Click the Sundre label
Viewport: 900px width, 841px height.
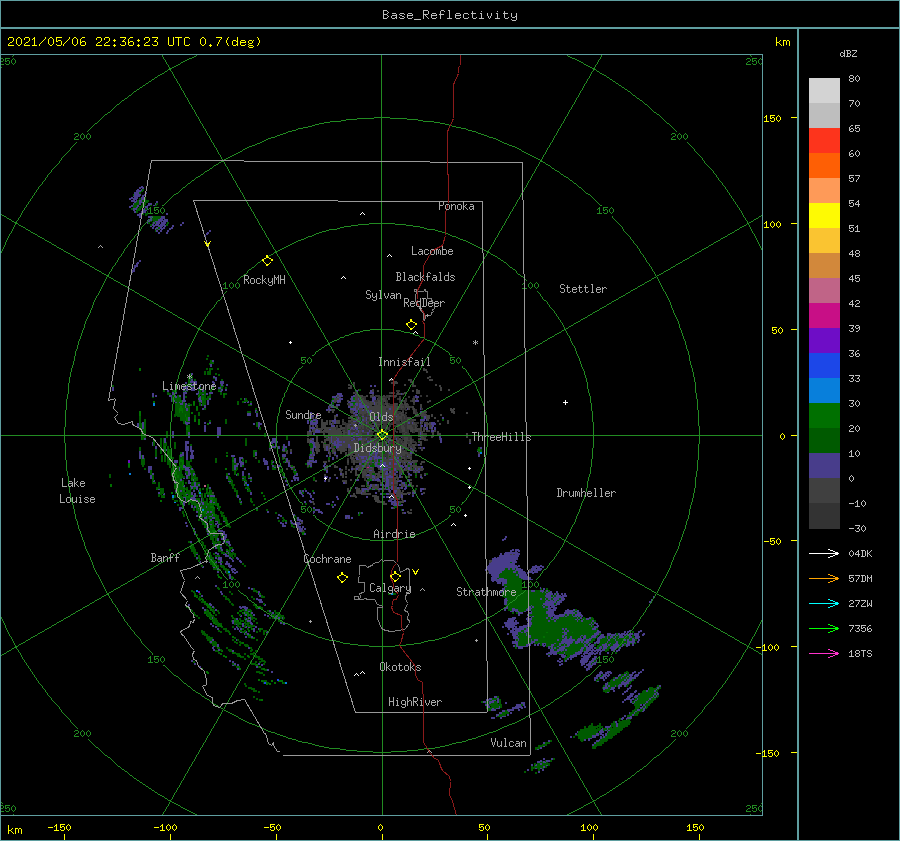click(x=303, y=414)
